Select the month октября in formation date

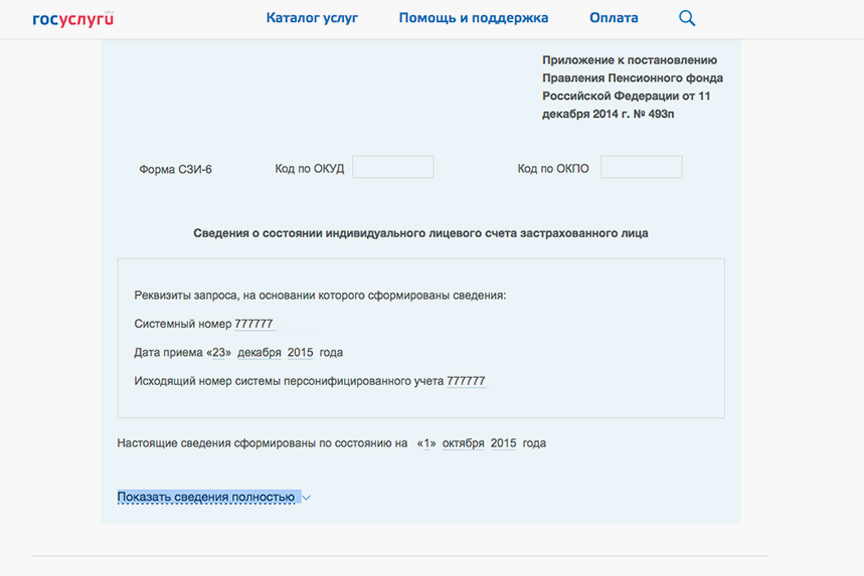click(x=463, y=443)
